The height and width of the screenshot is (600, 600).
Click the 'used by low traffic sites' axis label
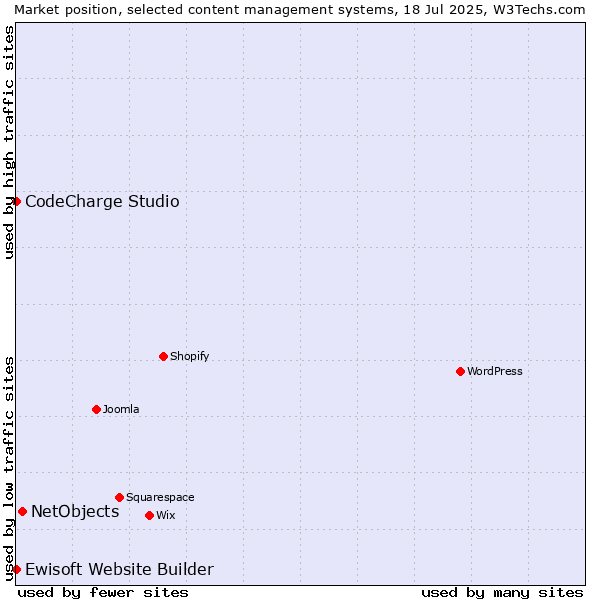8,470
